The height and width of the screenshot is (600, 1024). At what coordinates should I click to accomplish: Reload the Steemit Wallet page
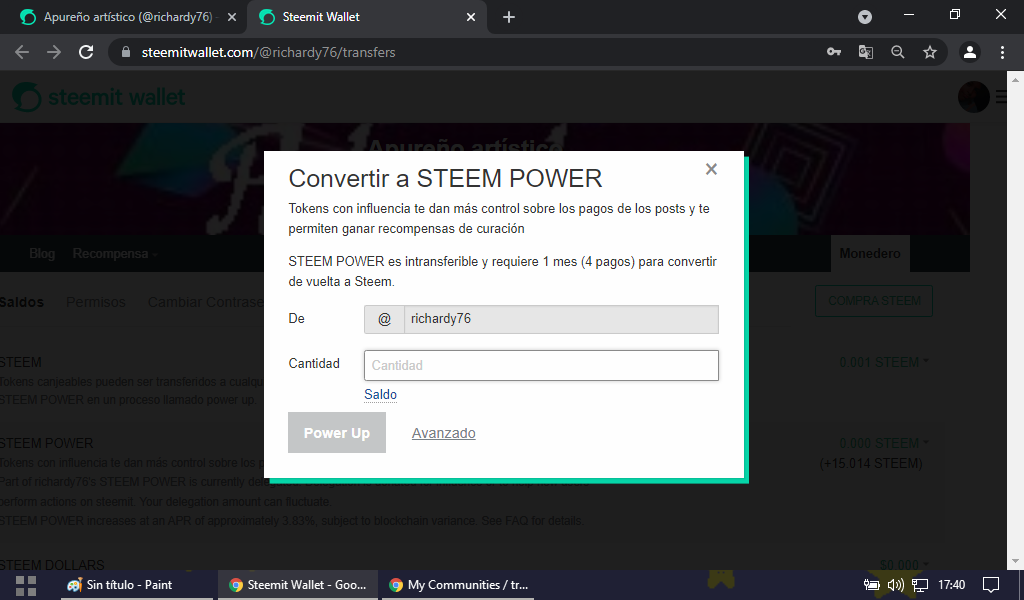tap(86, 52)
